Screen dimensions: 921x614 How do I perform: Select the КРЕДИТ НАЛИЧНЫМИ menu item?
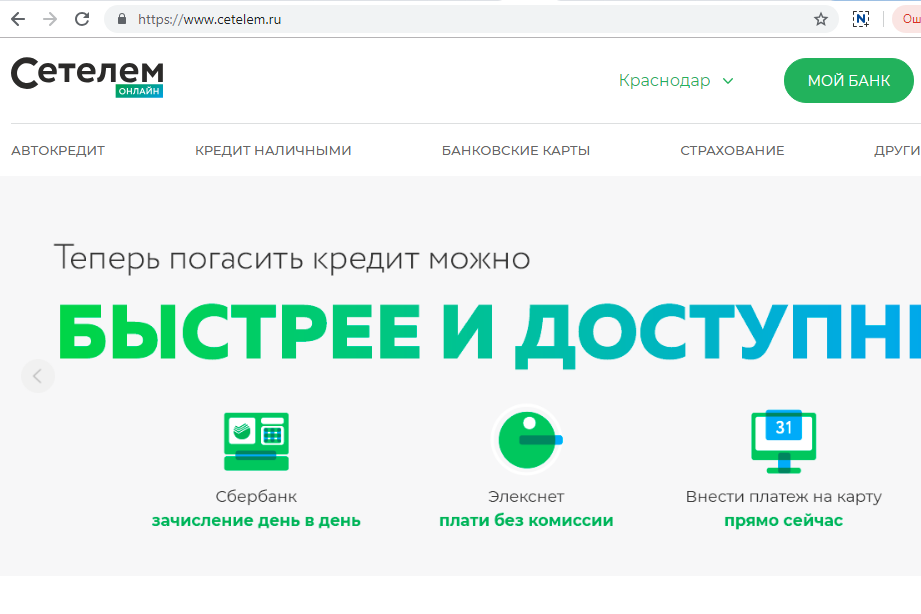click(273, 150)
